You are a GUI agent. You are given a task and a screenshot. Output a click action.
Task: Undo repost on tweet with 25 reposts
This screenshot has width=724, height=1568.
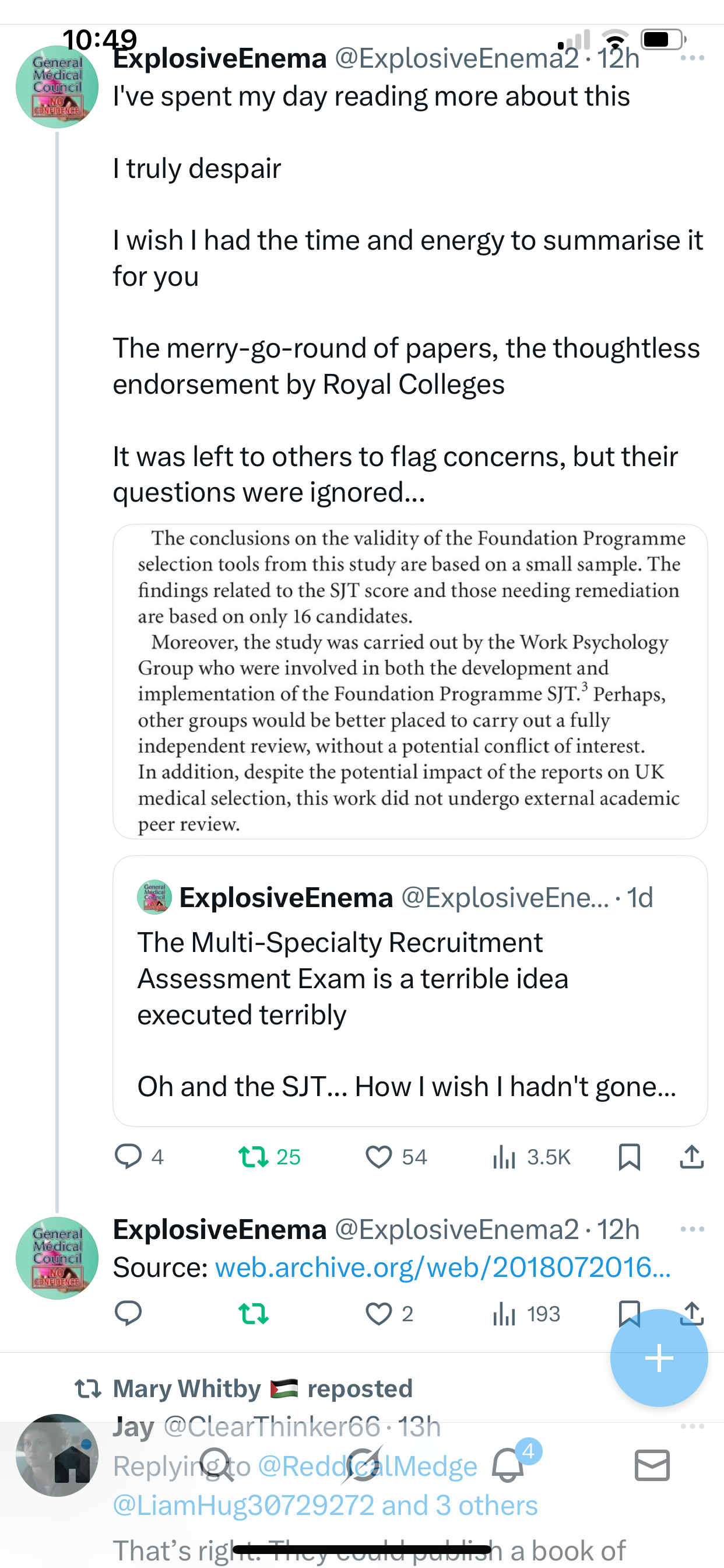[x=253, y=1157]
